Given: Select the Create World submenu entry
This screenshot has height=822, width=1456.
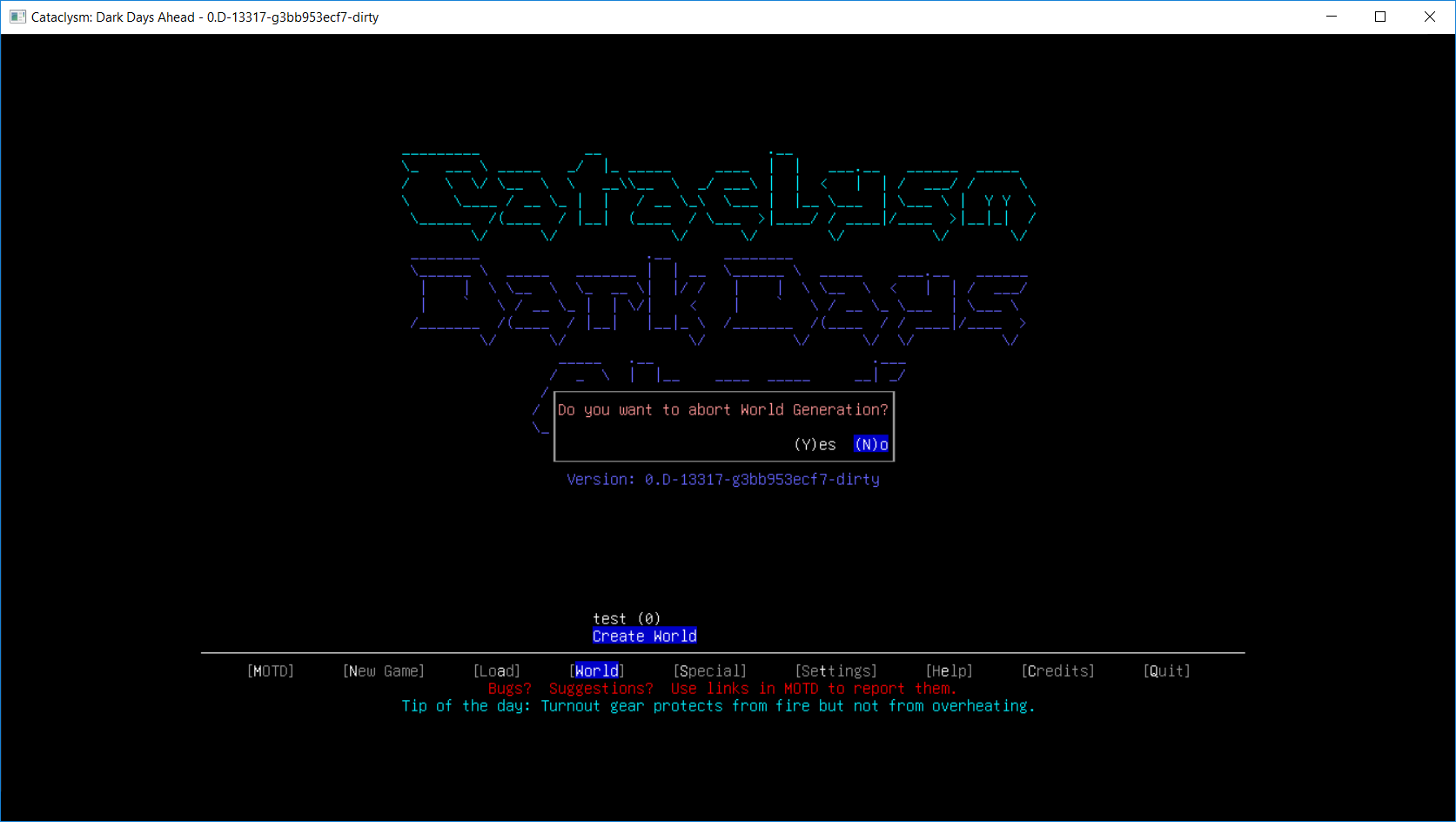Looking at the screenshot, I should tap(645, 636).
